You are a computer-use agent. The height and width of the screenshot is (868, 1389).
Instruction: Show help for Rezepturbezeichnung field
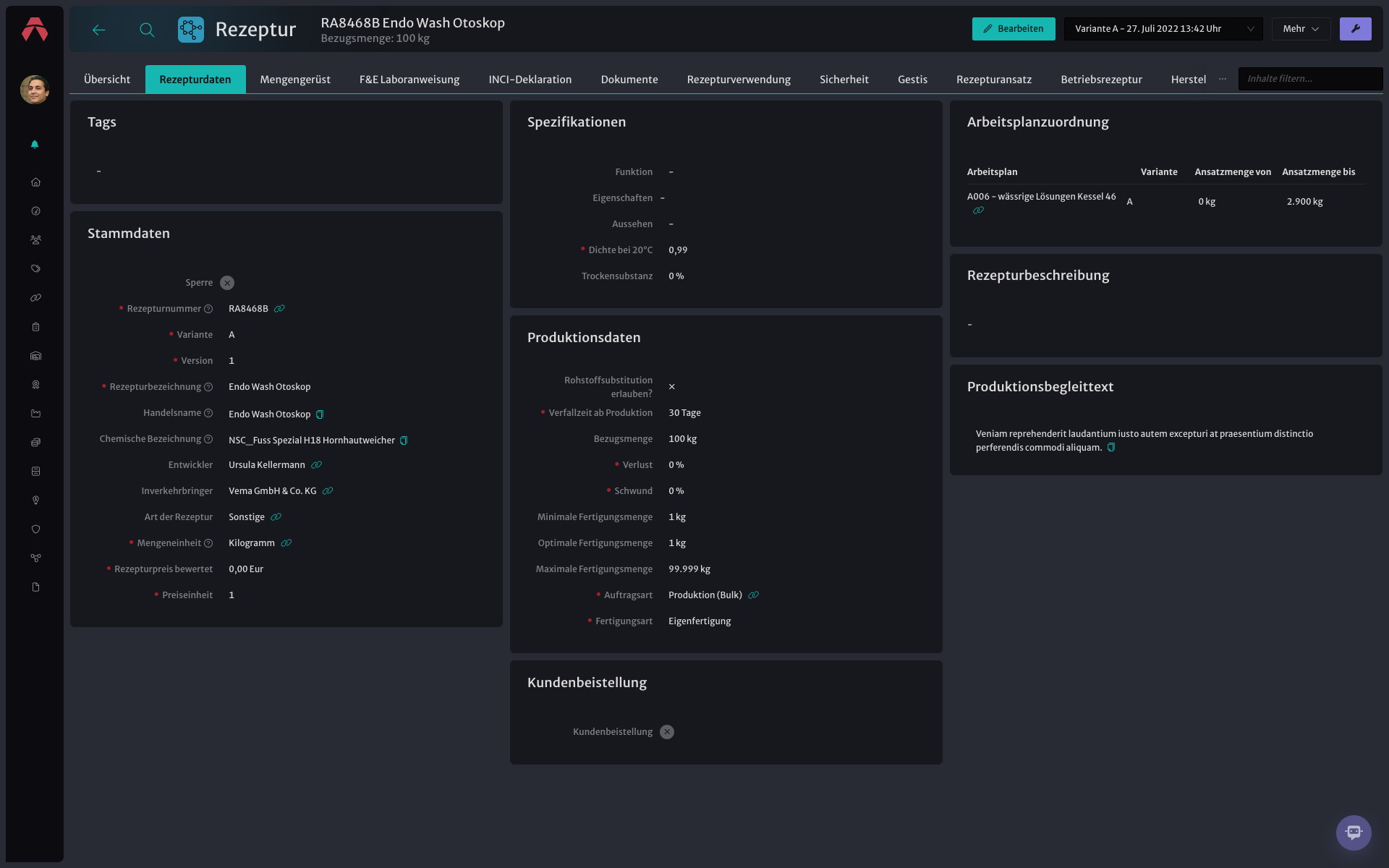[208, 387]
